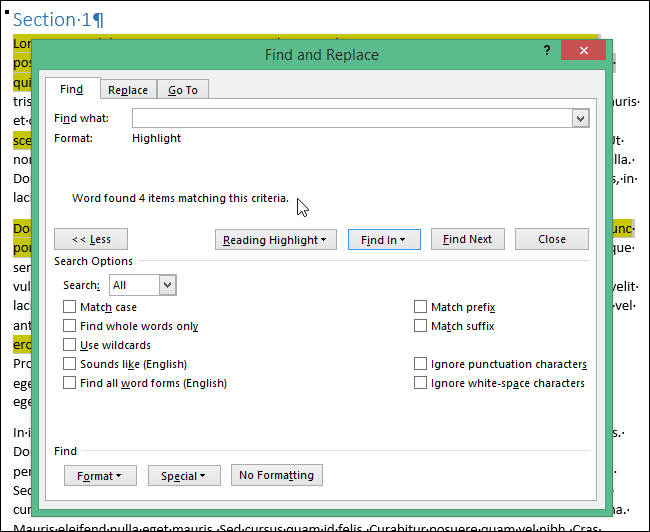The width and height of the screenshot is (650, 532).
Task: Enable the Use wildcards option
Action: pos(70,345)
